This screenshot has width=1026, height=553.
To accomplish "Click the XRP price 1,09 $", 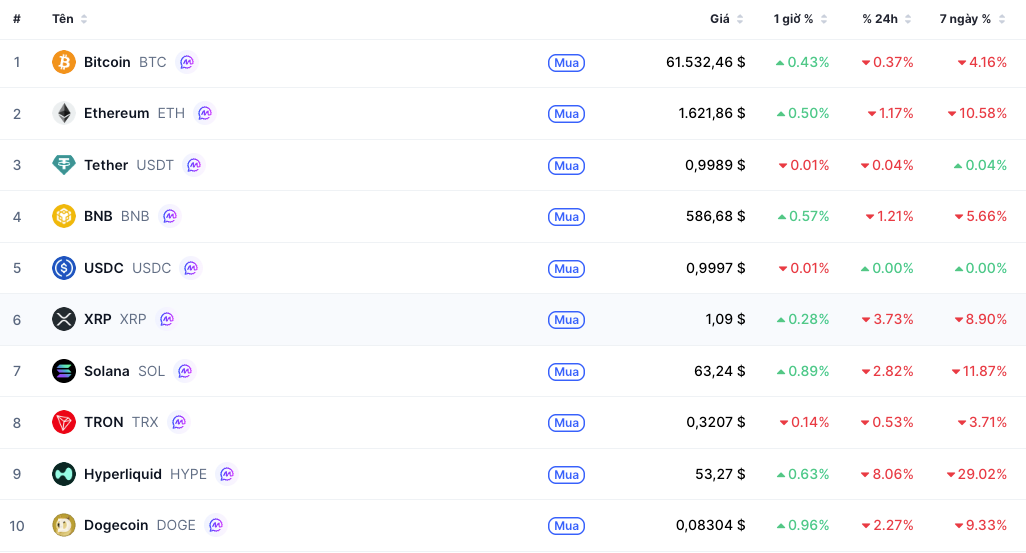I will pyautogui.click(x=726, y=319).
